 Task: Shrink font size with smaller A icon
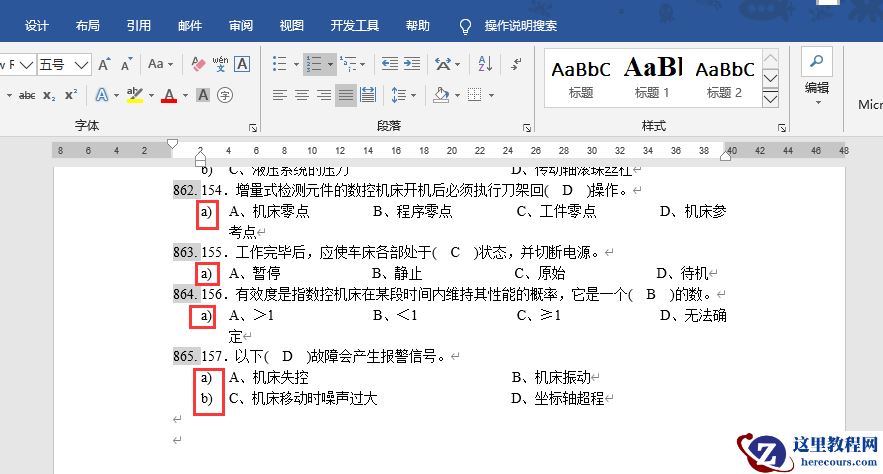(x=127, y=65)
